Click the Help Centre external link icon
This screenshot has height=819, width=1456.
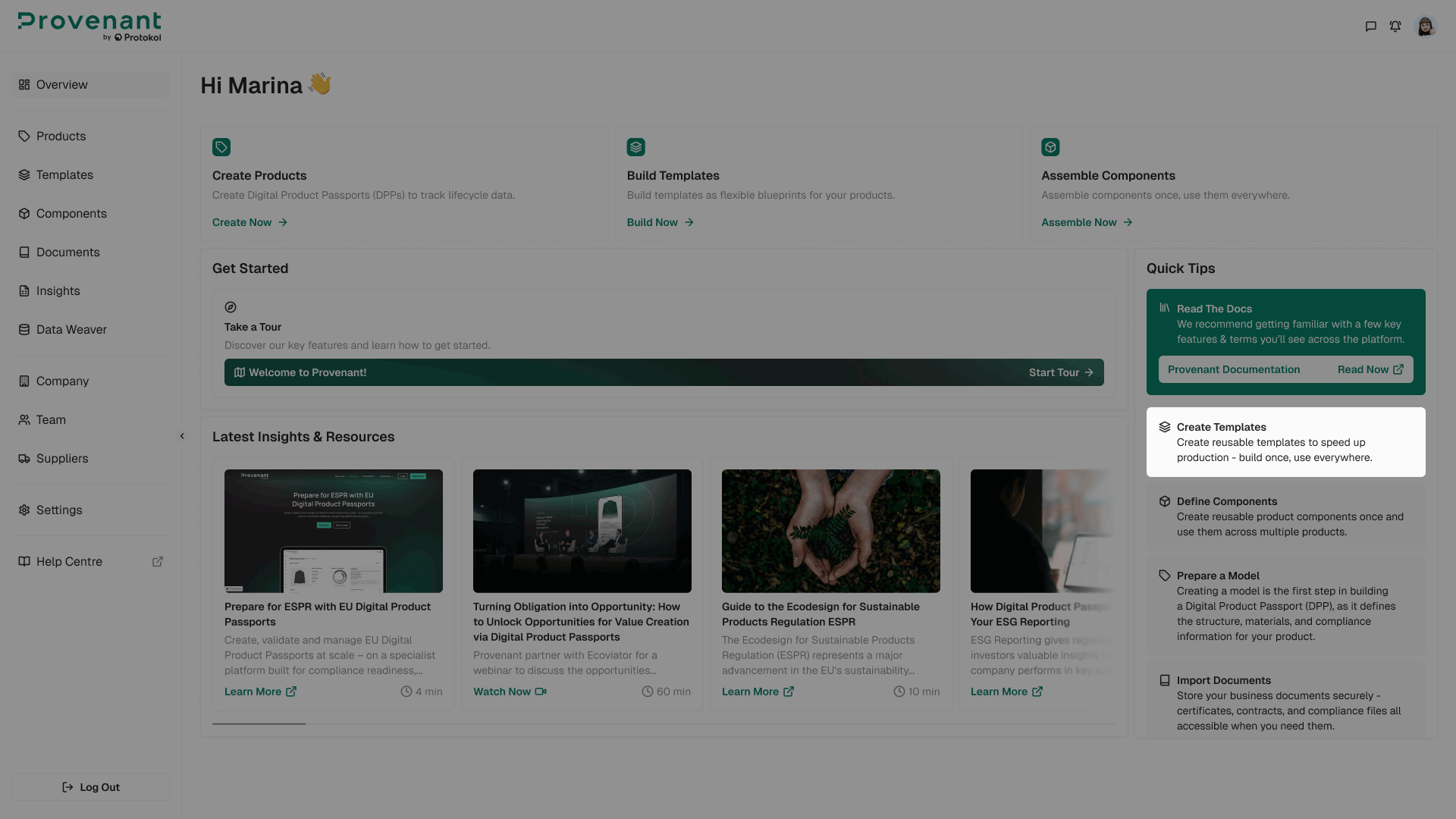[158, 562]
